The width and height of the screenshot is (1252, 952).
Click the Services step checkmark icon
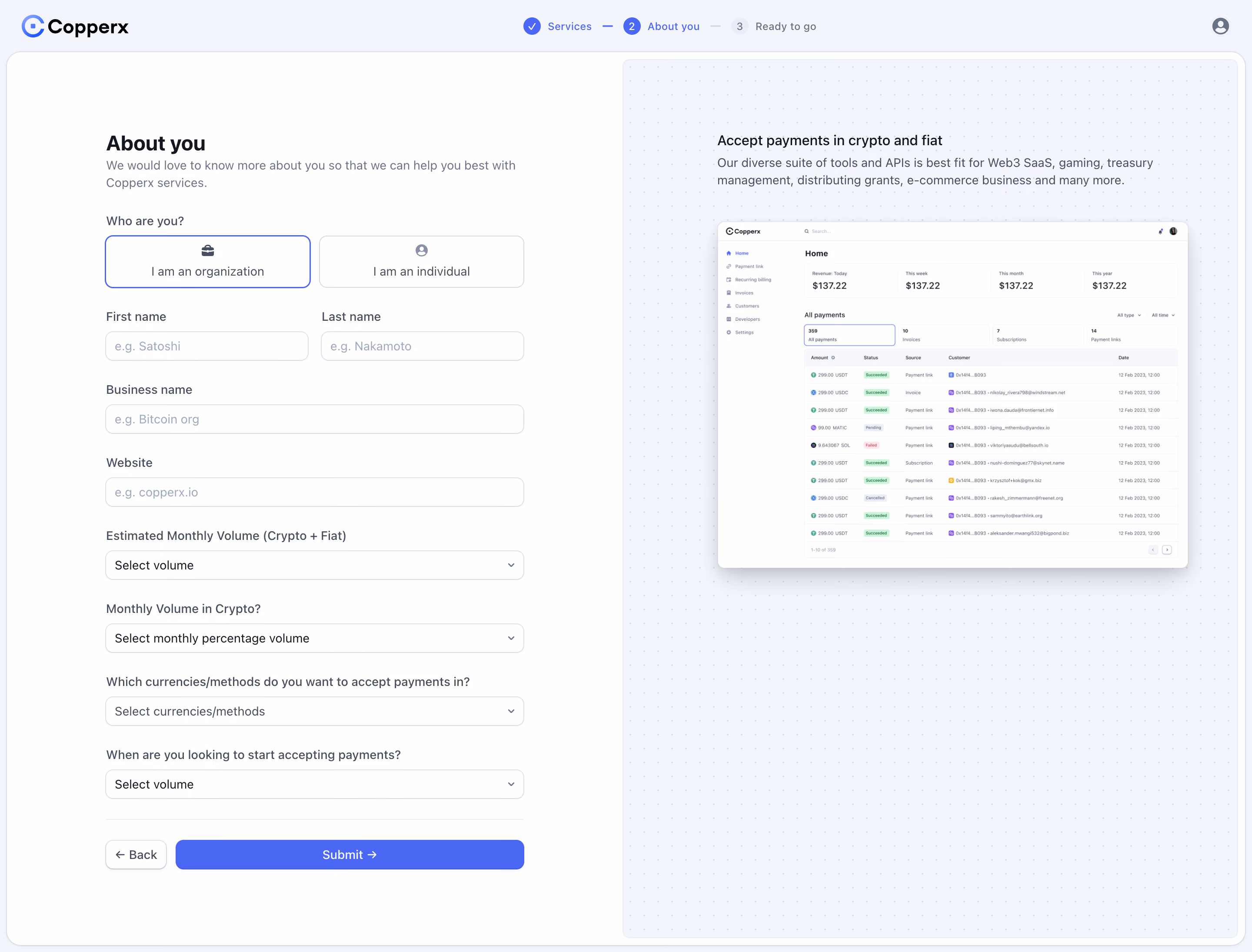point(532,26)
